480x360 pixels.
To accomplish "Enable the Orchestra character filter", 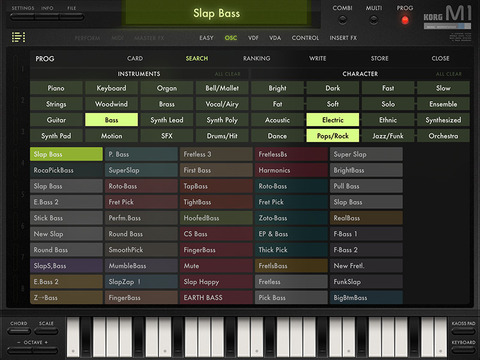I will (443, 136).
